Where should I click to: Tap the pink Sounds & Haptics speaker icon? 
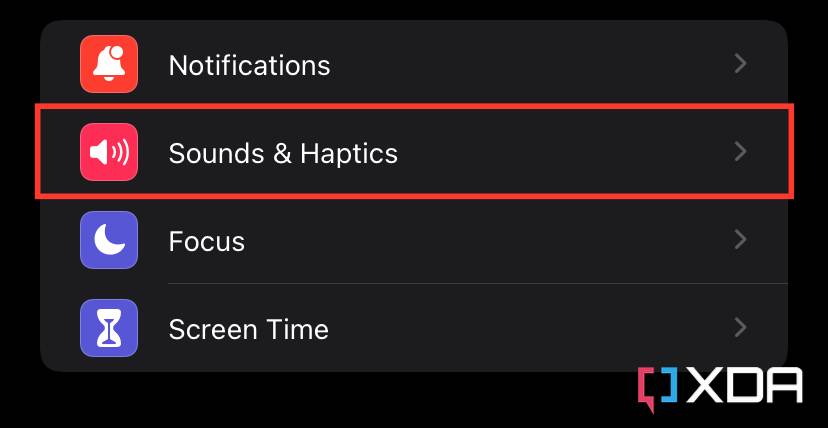pos(109,153)
